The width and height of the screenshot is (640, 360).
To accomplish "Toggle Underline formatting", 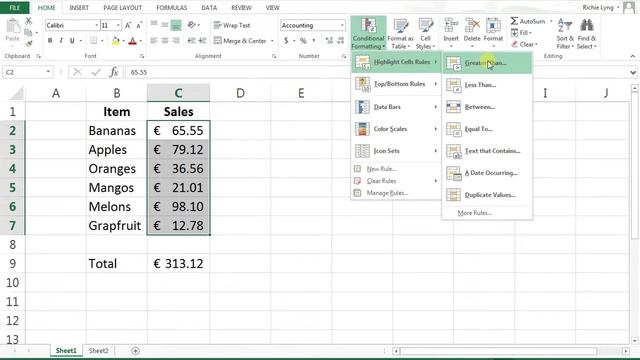I will pyautogui.click(x=72, y=40).
